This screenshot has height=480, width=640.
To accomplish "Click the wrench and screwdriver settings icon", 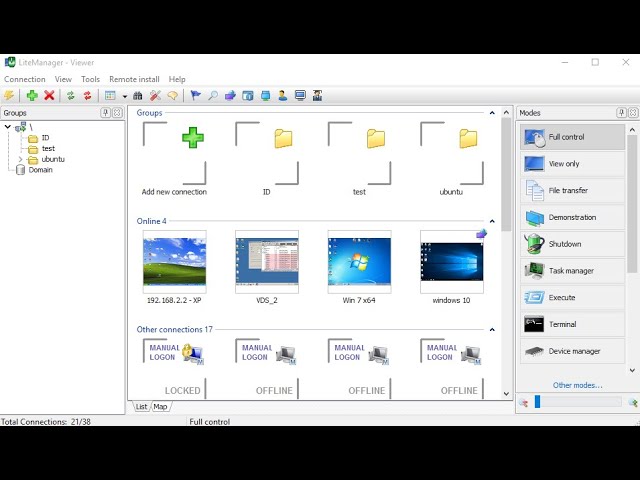I will coord(155,96).
